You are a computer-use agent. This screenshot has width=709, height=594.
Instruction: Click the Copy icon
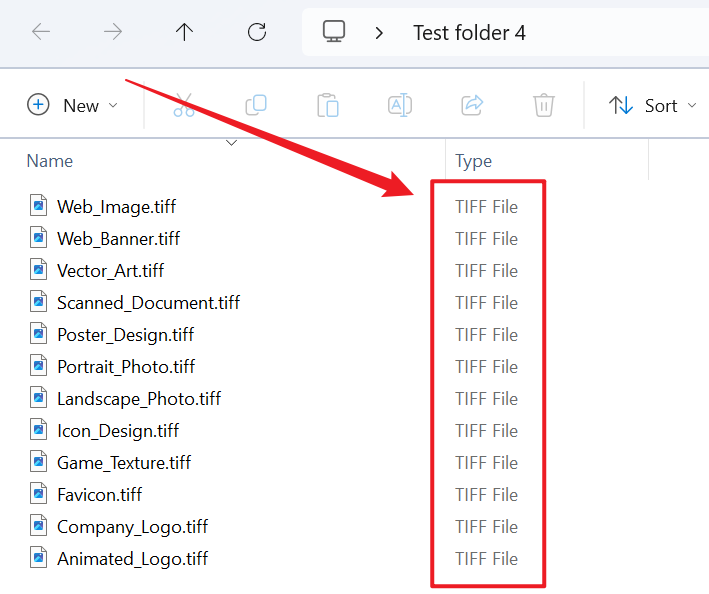click(256, 105)
